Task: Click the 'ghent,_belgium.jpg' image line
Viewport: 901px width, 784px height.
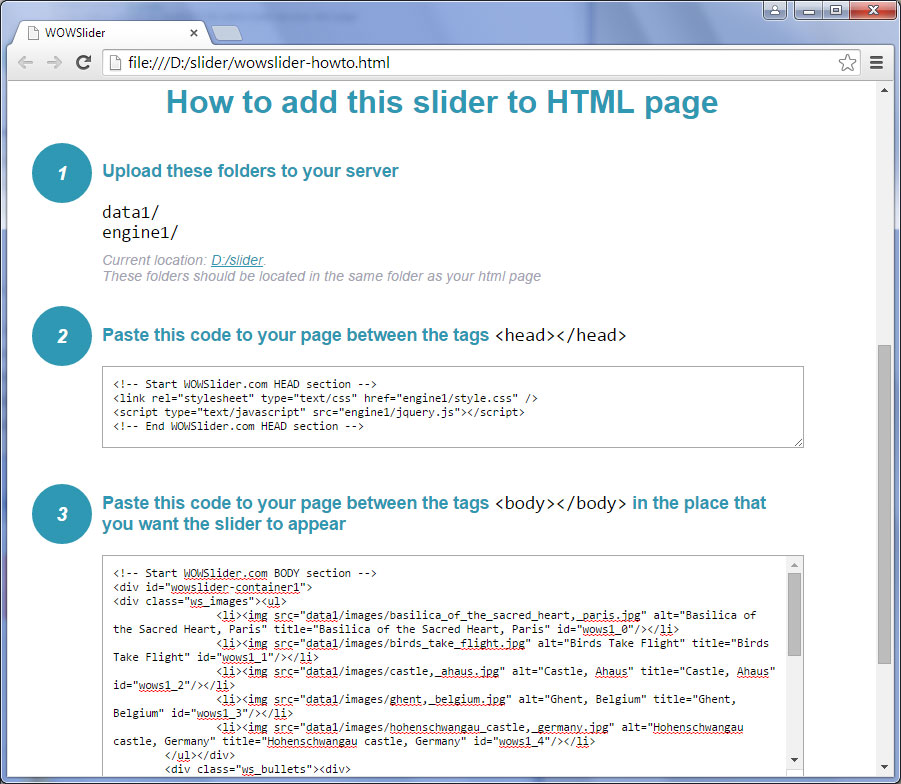Action: pyautogui.click(x=425, y=706)
